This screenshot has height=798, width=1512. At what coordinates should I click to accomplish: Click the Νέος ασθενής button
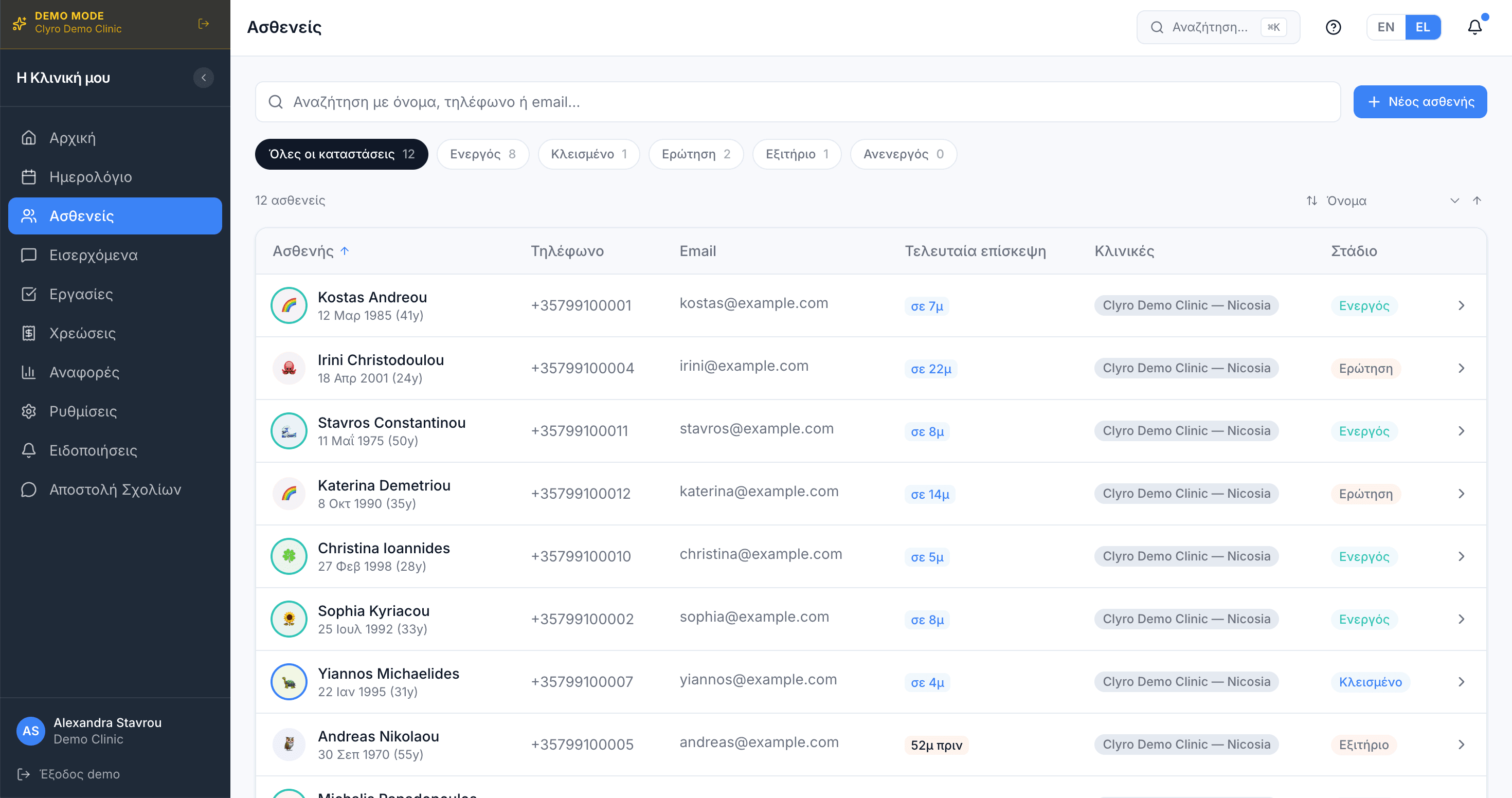1420,101
